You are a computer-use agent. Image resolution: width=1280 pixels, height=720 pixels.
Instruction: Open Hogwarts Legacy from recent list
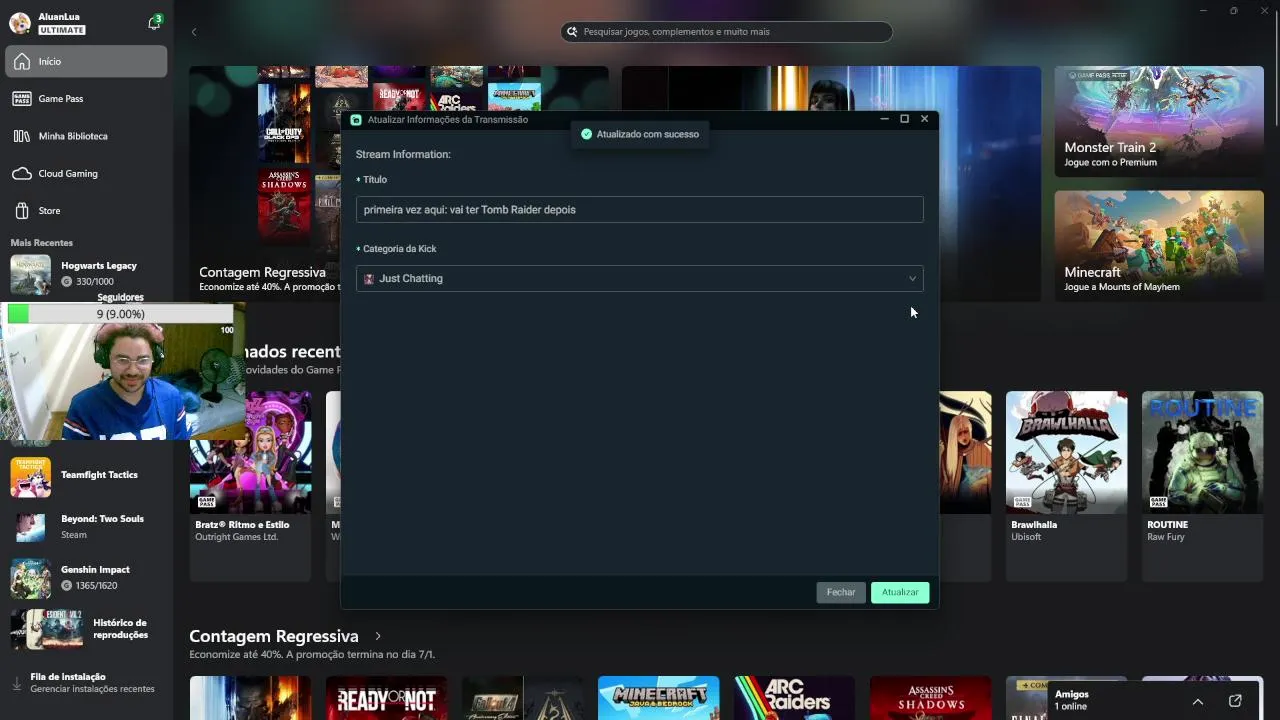(87, 274)
